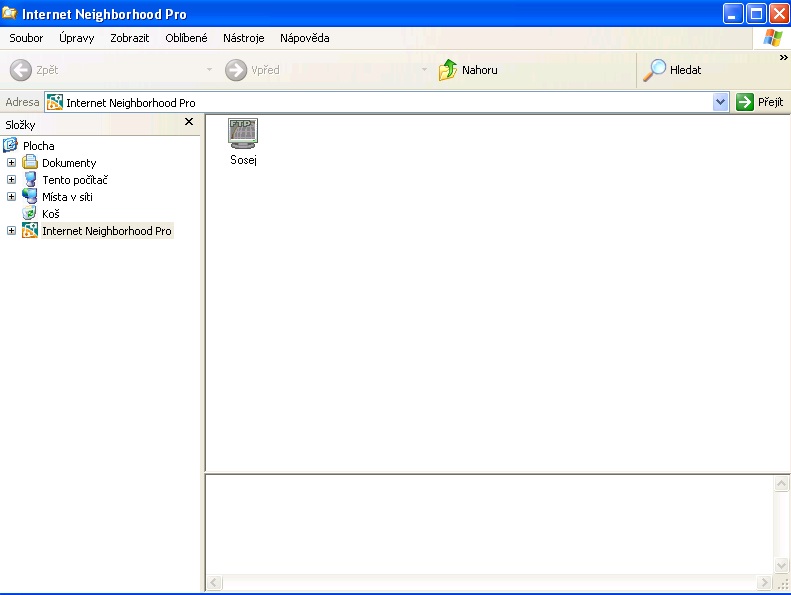Open the Sosej FTP site icon
The height and width of the screenshot is (595, 791).
243,133
